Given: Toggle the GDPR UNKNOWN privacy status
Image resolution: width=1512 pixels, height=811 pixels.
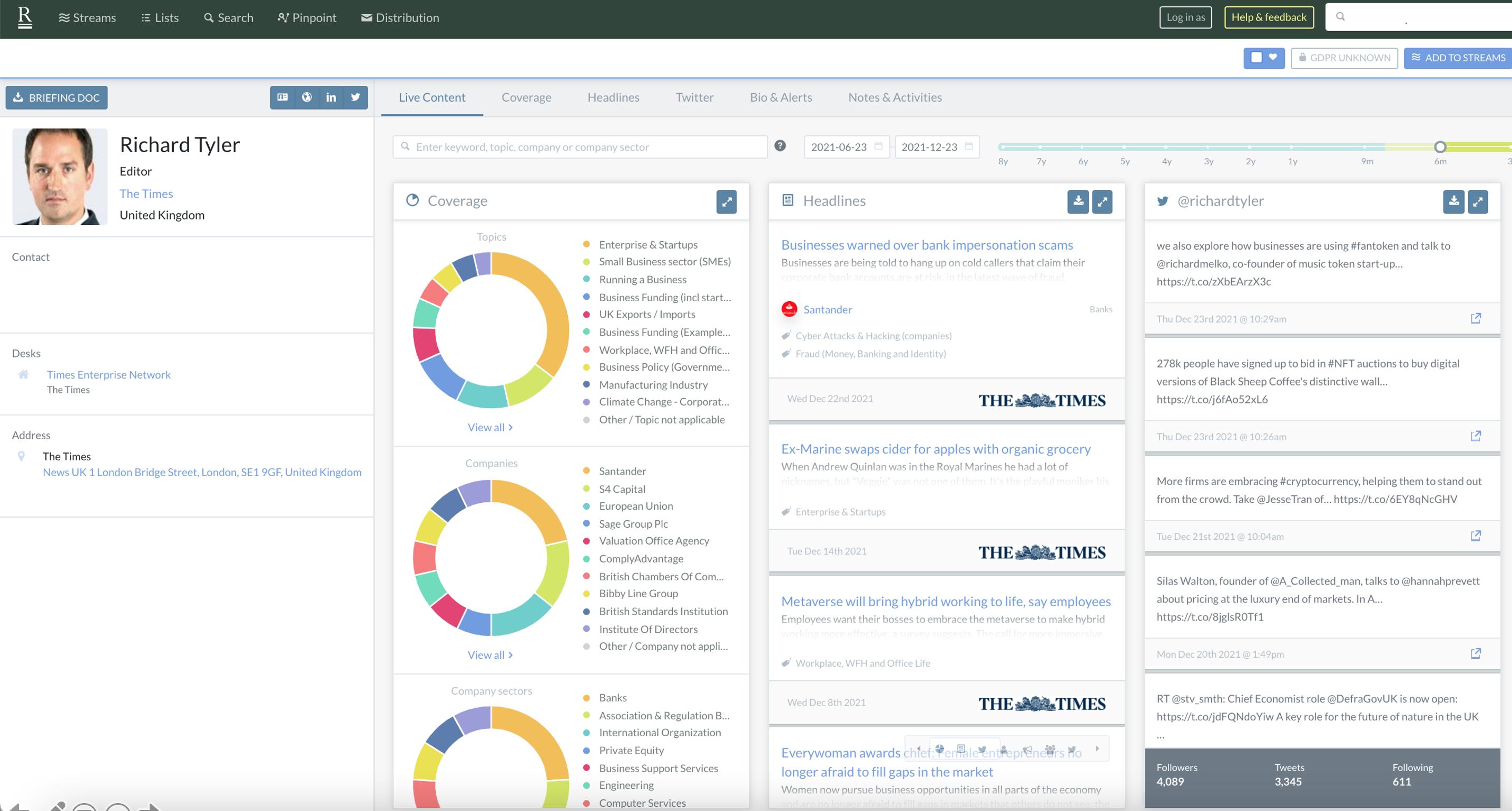Looking at the screenshot, I should coord(1344,57).
